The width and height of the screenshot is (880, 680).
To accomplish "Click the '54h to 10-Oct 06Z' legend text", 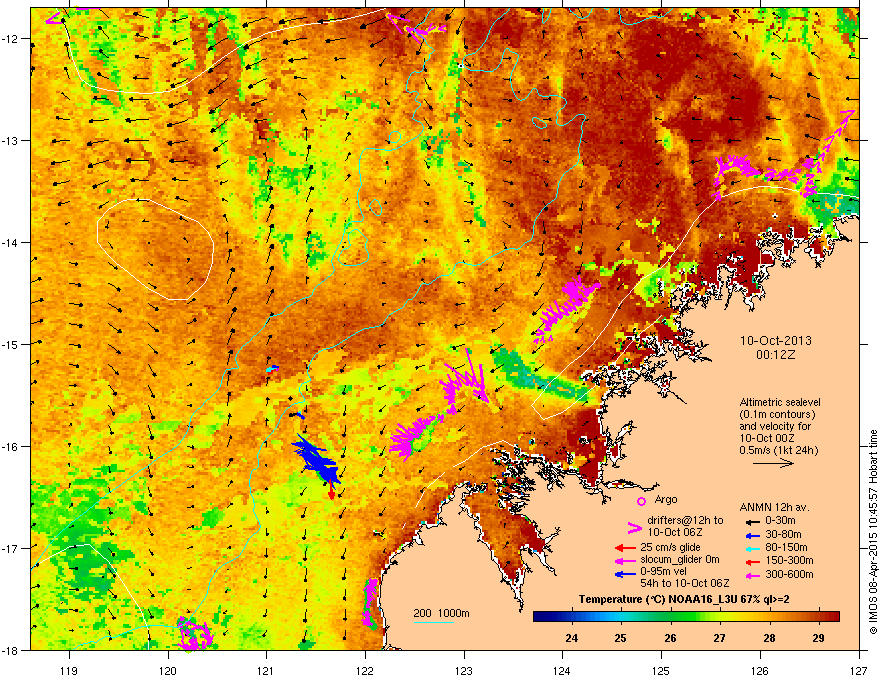I will [x=685, y=583].
